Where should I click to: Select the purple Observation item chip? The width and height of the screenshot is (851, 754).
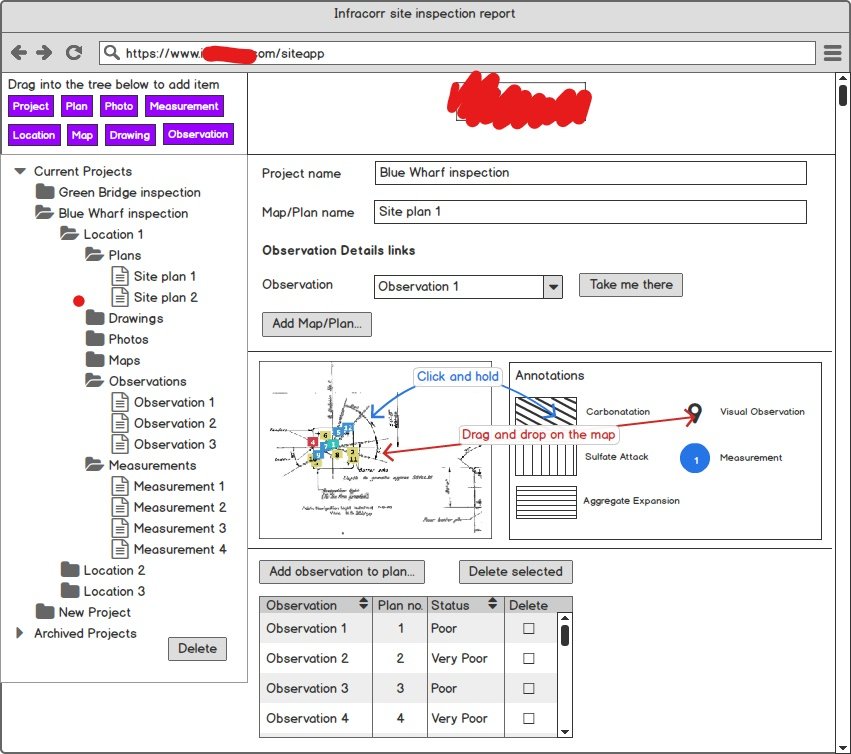198,134
